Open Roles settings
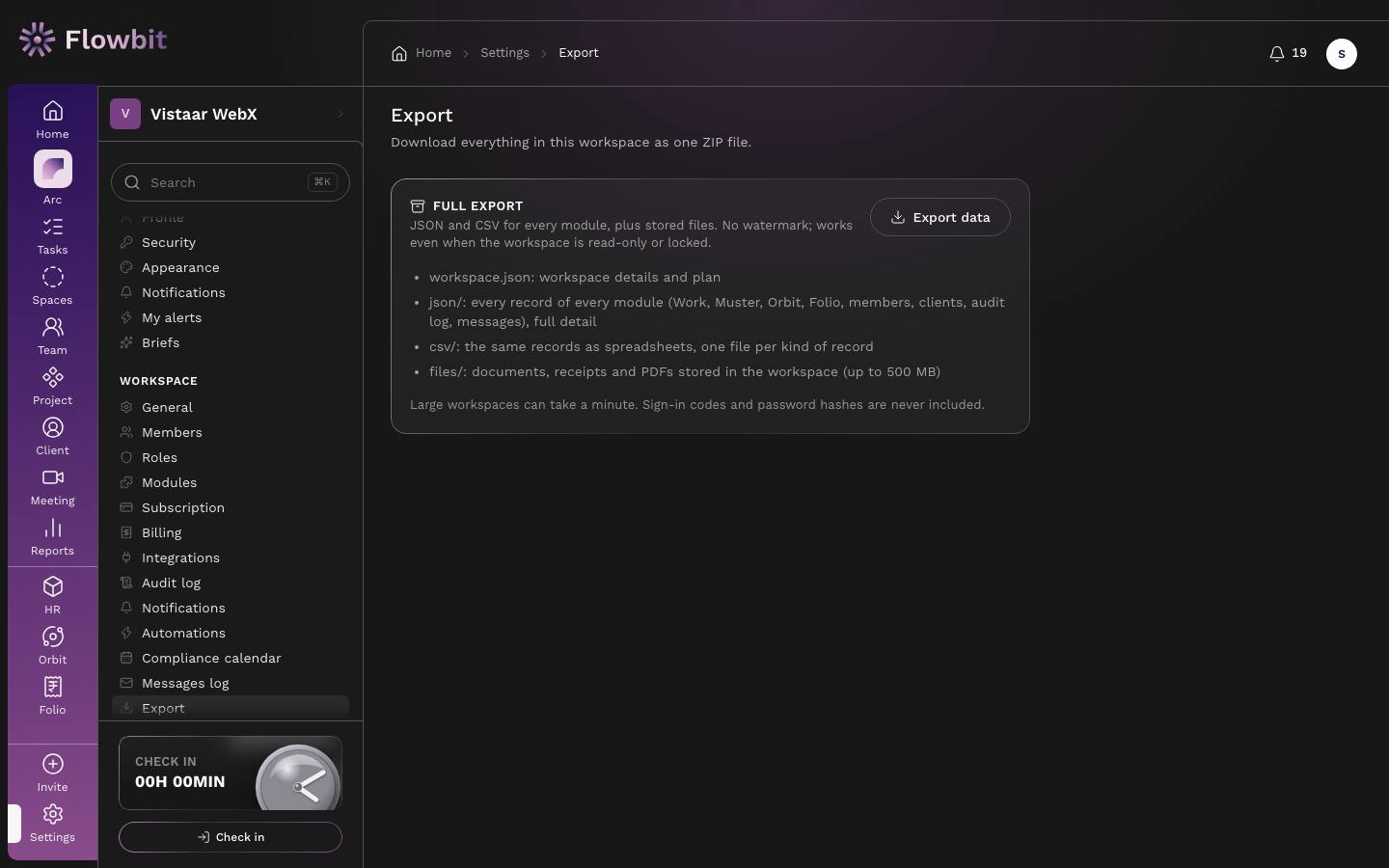1389x868 pixels. [231, 458]
